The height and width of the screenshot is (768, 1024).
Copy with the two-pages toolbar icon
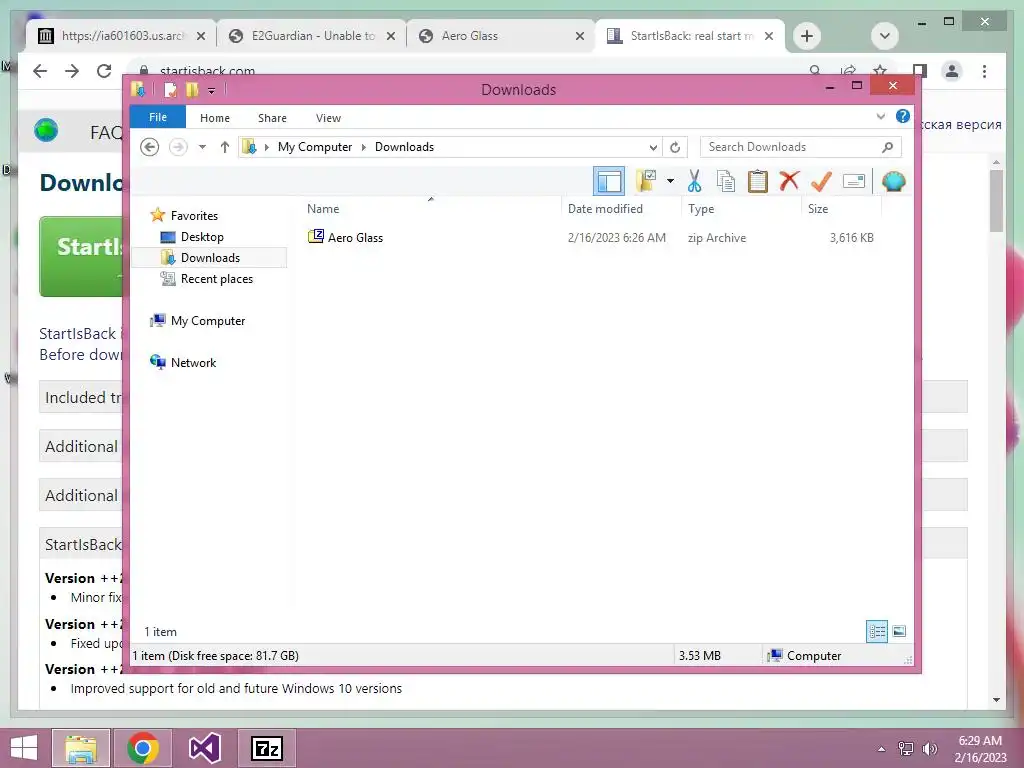pyautogui.click(x=726, y=181)
